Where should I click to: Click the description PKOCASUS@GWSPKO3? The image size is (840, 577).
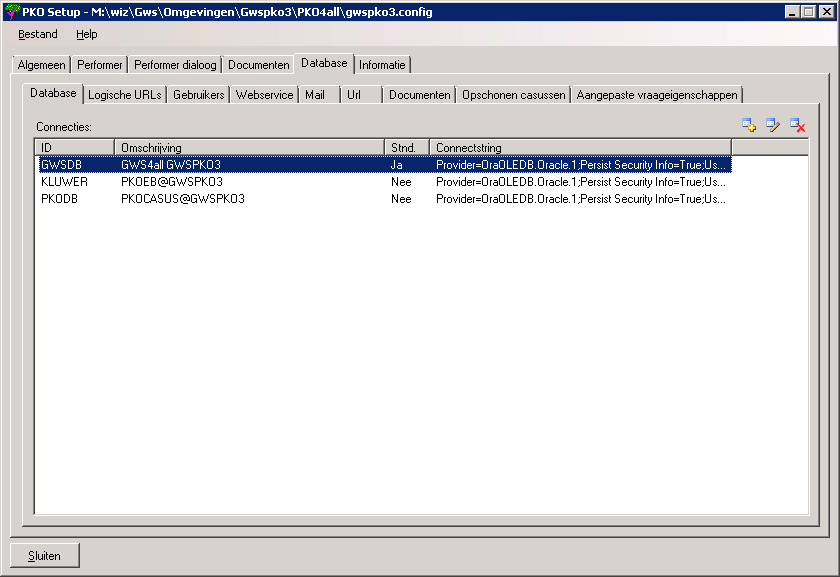tap(183, 199)
